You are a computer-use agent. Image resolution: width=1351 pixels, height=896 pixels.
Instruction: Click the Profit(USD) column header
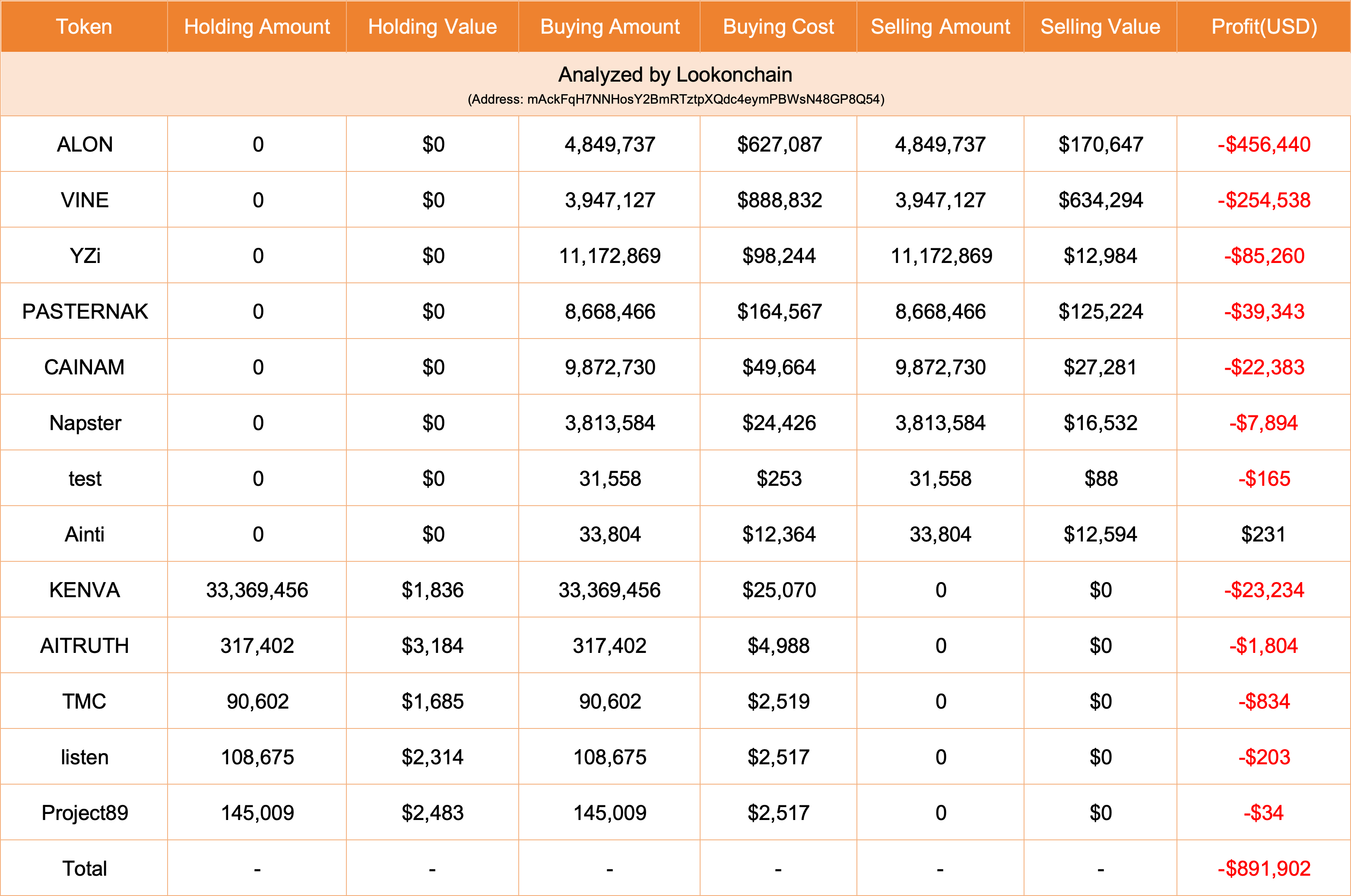tap(1264, 27)
